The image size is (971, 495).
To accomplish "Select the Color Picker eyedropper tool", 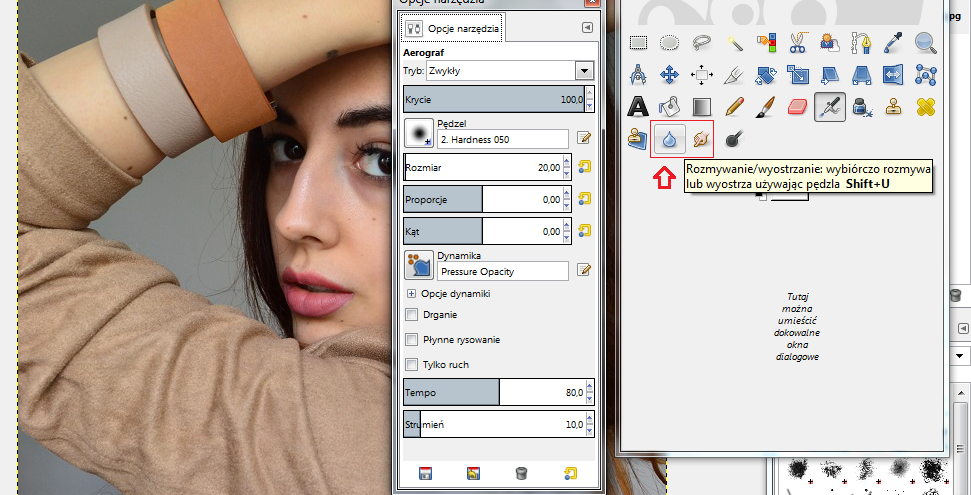I will click(894, 43).
